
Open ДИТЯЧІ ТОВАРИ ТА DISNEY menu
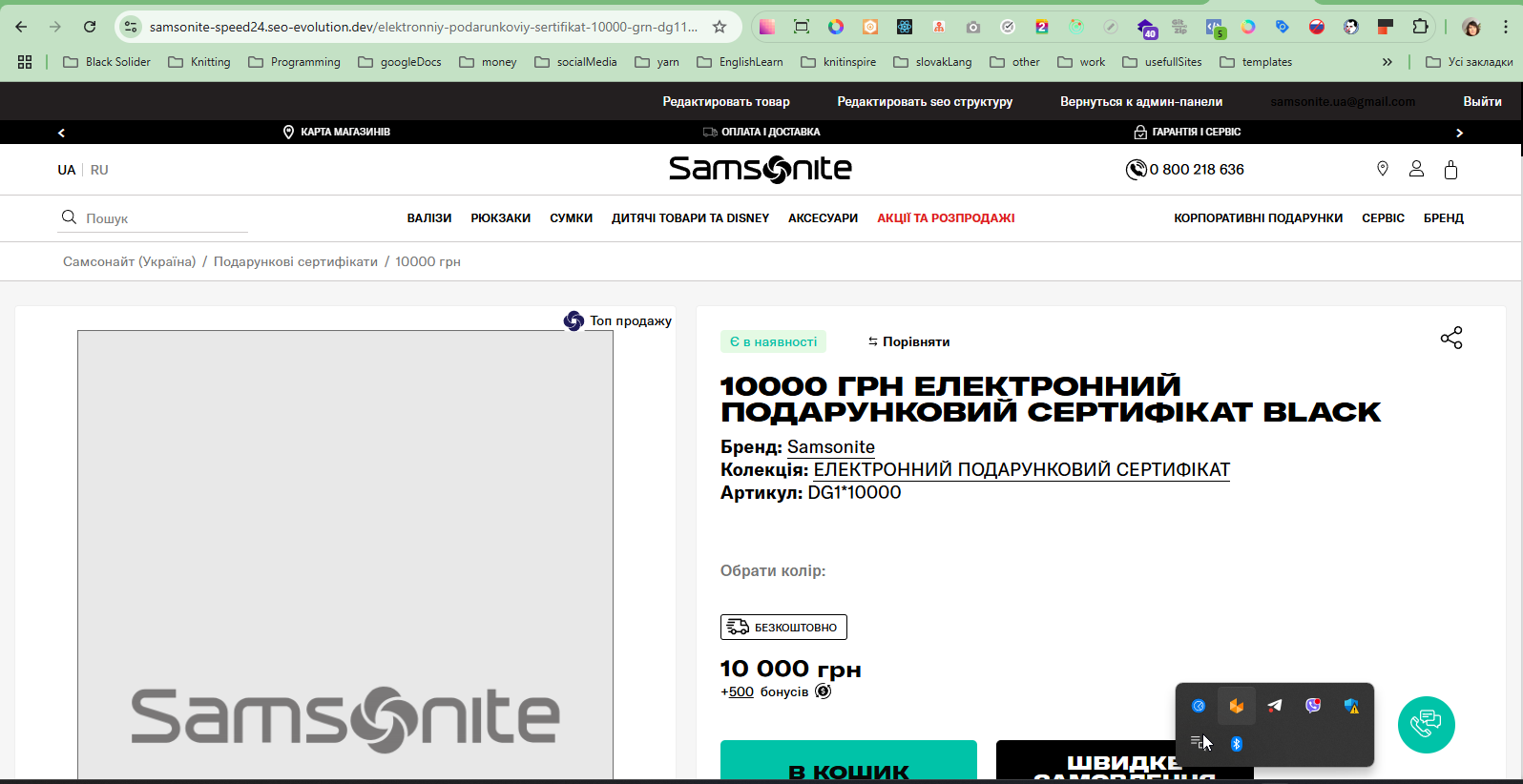point(690,218)
